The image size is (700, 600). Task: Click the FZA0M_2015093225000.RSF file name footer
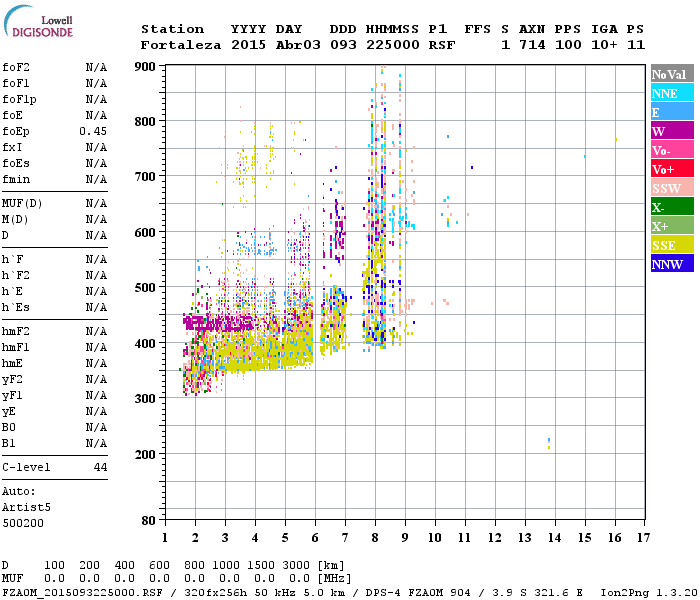point(82,592)
